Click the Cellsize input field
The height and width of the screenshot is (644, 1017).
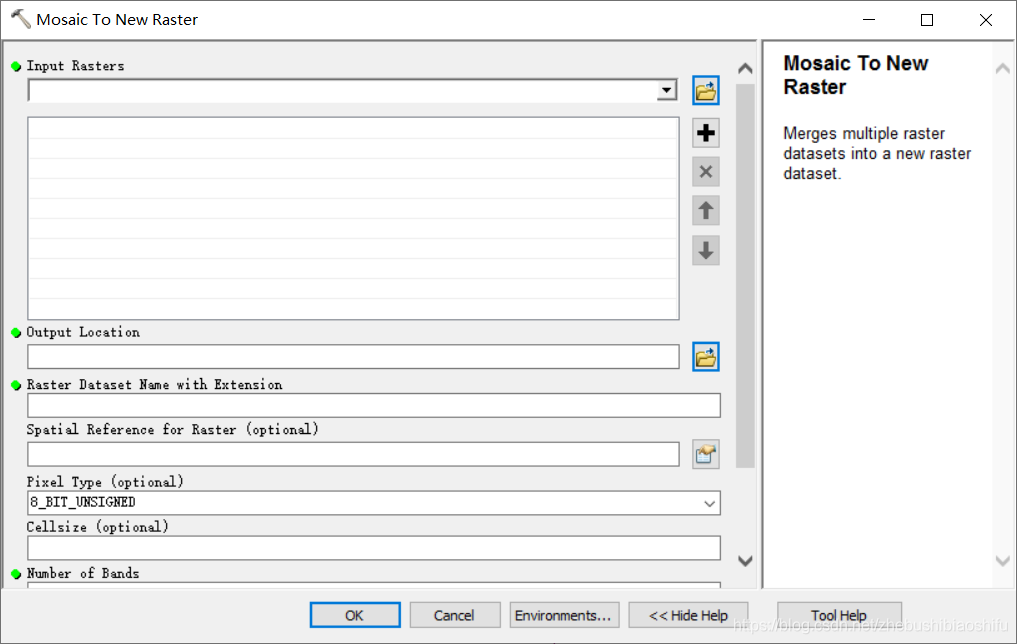pos(374,548)
